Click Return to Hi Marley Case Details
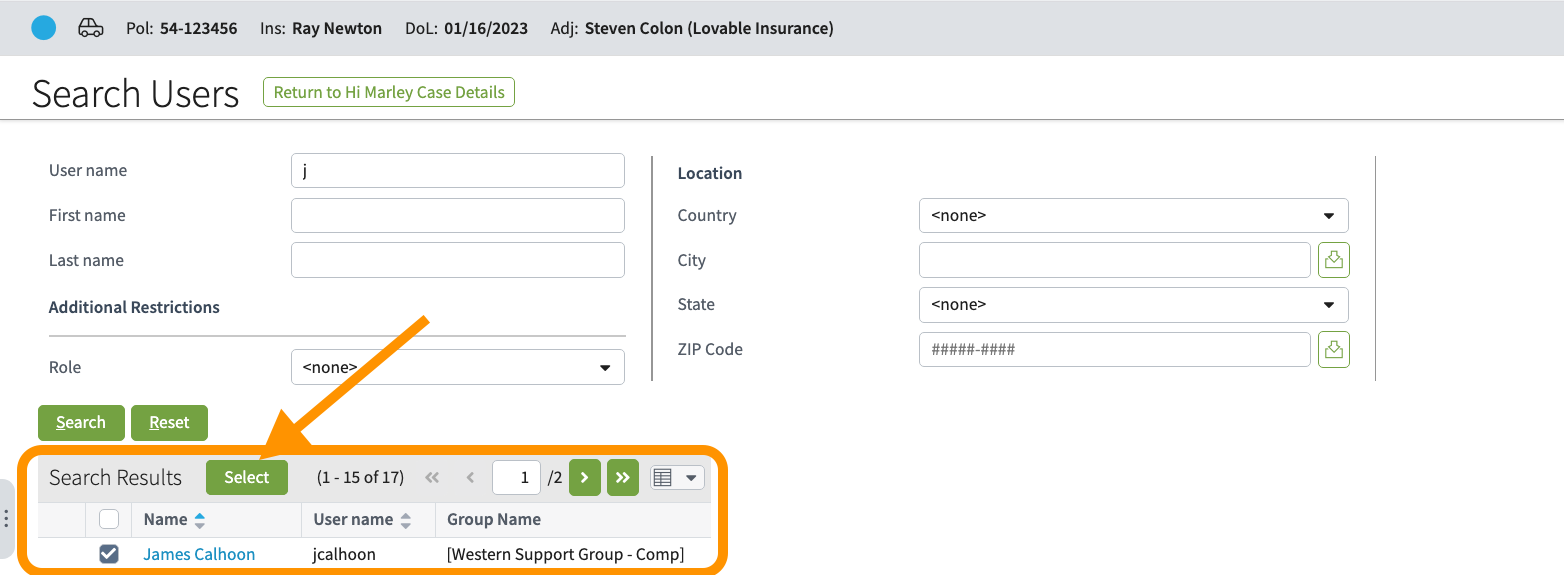The height and width of the screenshot is (575, 1564). [389, 92]
